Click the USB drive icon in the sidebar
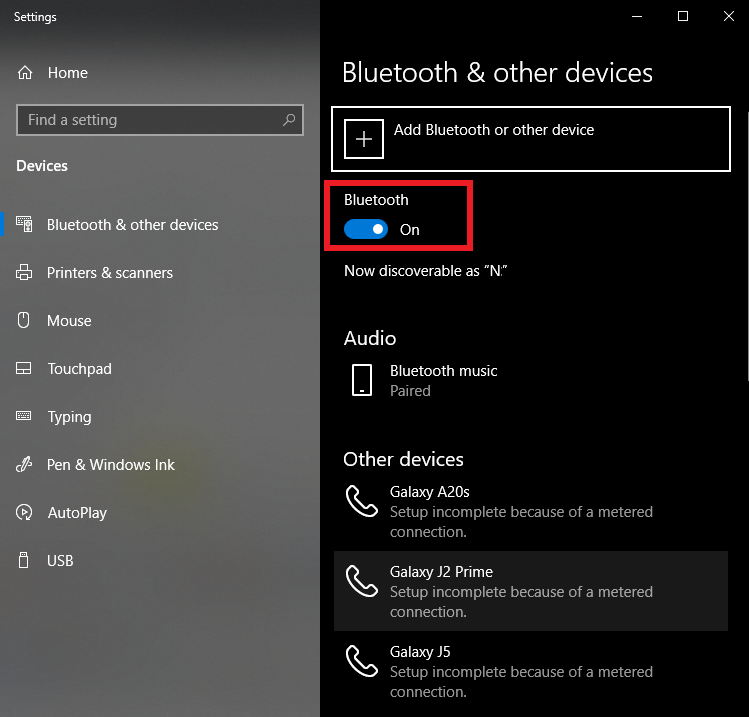749x717 pixels. 23,560
